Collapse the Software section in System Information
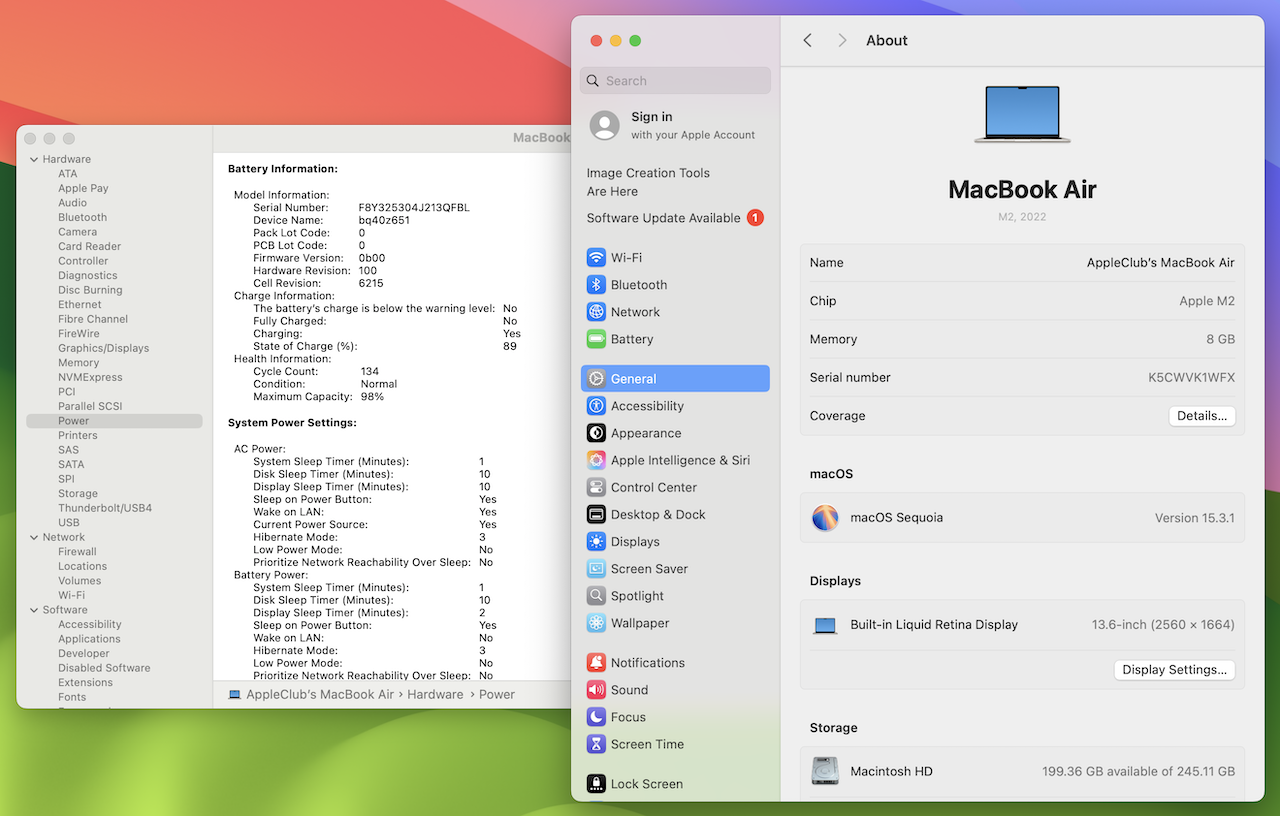This screenshot has width=1280, height=816. coord(34,610)
